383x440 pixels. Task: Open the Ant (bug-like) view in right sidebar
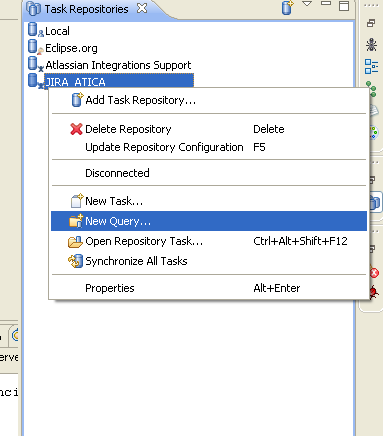[x=371, y=45]
